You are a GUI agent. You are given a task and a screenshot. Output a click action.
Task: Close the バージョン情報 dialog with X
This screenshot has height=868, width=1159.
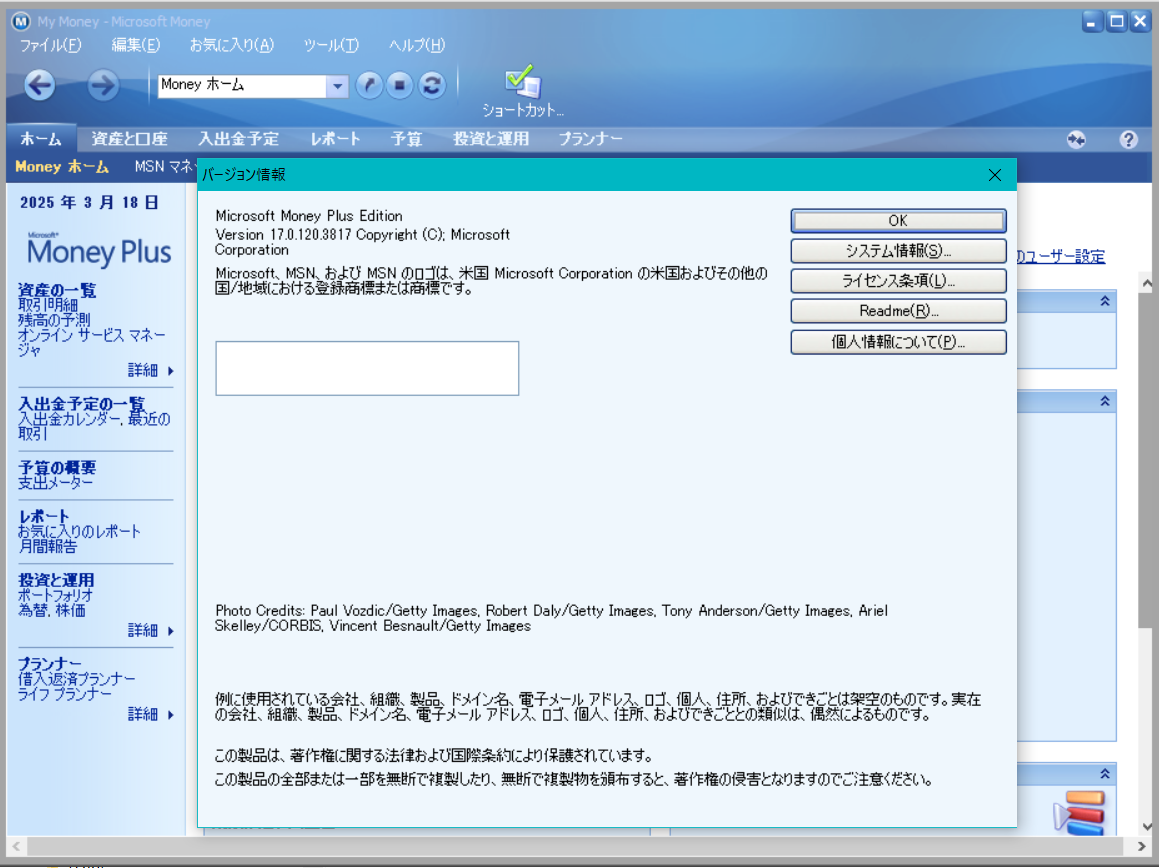995,175
